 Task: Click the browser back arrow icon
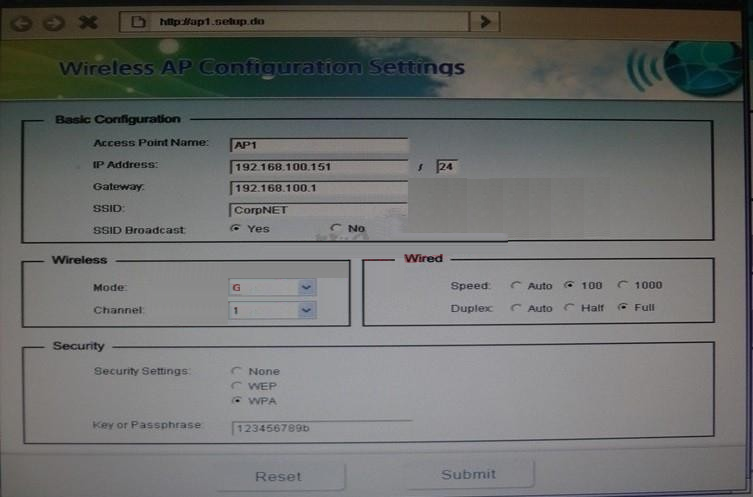[x=19, y=21]
